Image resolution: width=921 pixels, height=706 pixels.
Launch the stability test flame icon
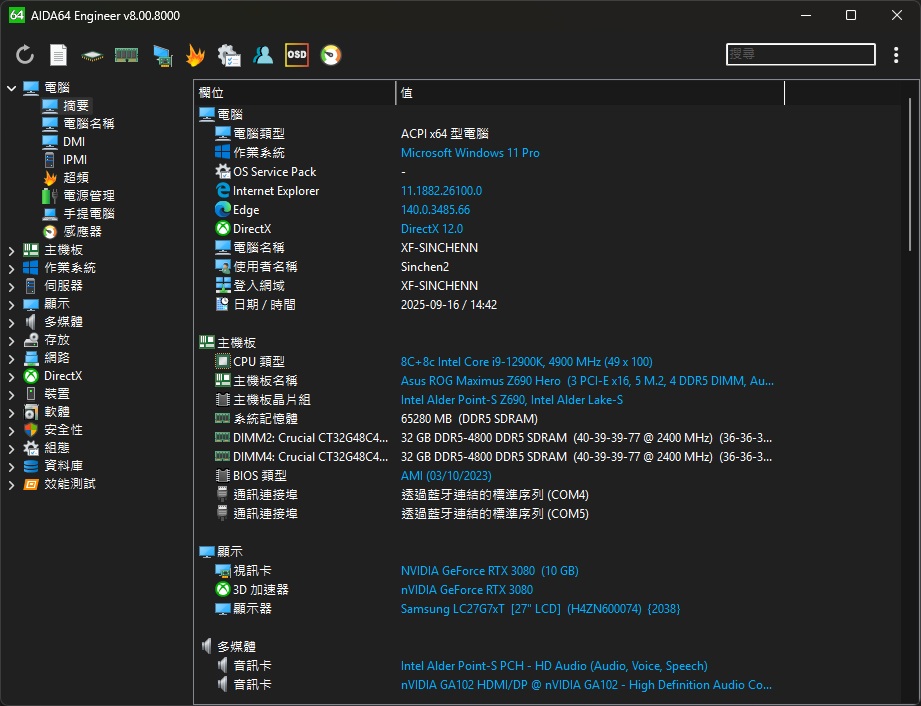195,55
